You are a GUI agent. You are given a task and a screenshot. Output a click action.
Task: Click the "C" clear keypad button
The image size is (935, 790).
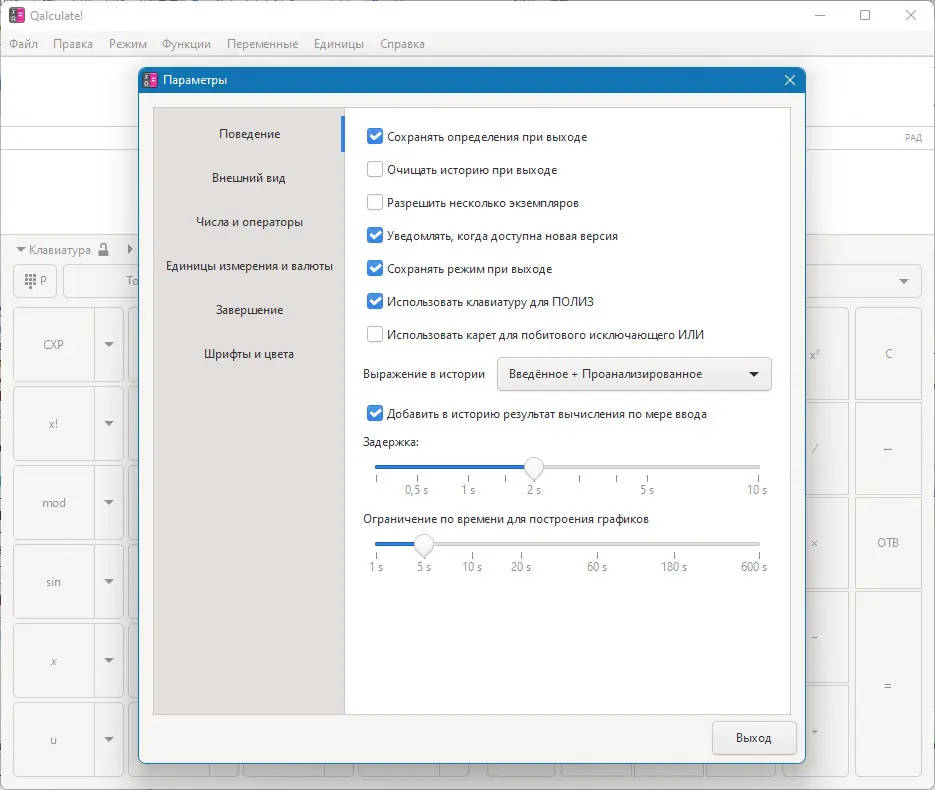tap(888, 354)
